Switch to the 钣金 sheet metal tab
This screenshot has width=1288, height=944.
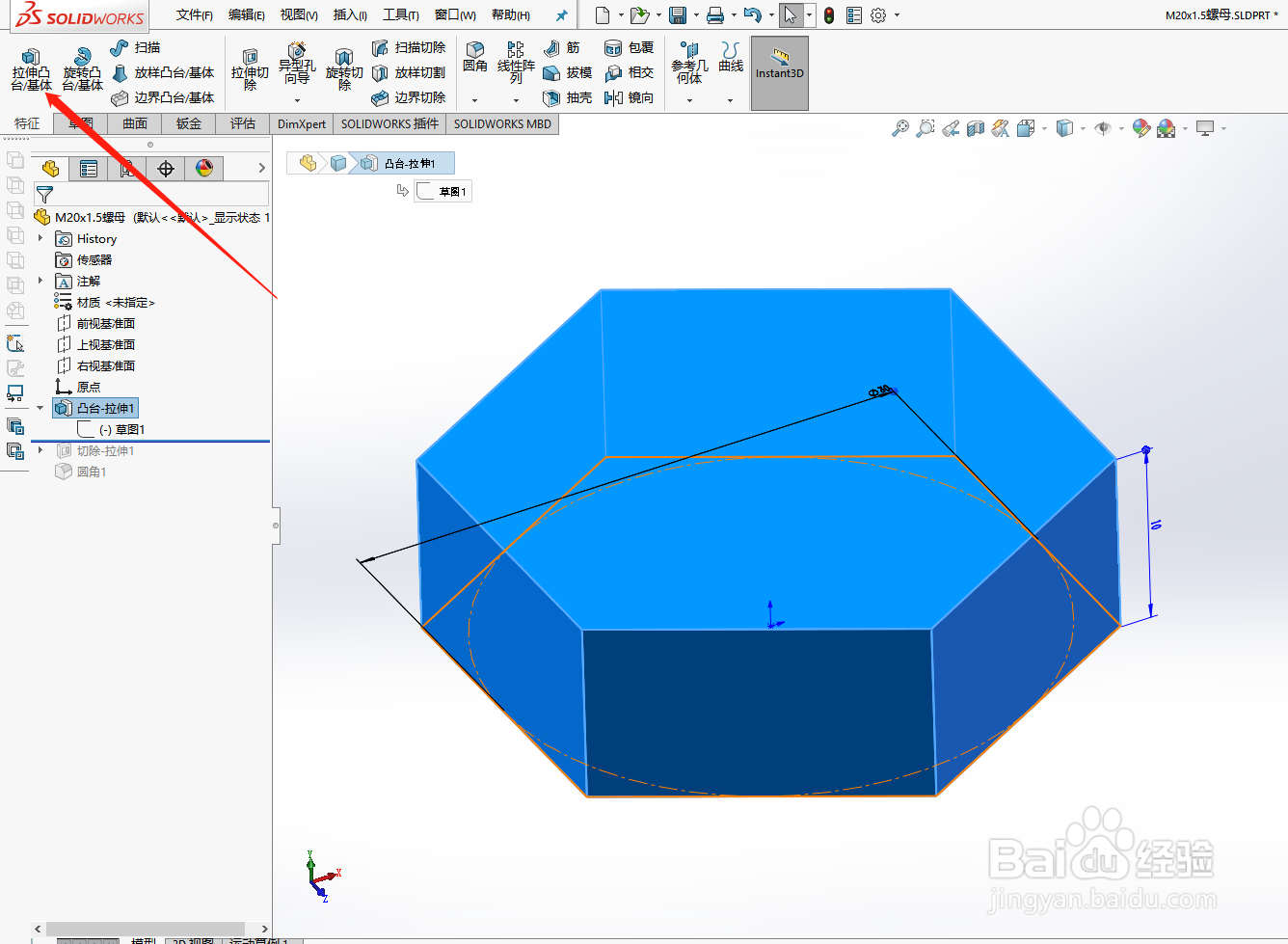[x=189, y=123]
